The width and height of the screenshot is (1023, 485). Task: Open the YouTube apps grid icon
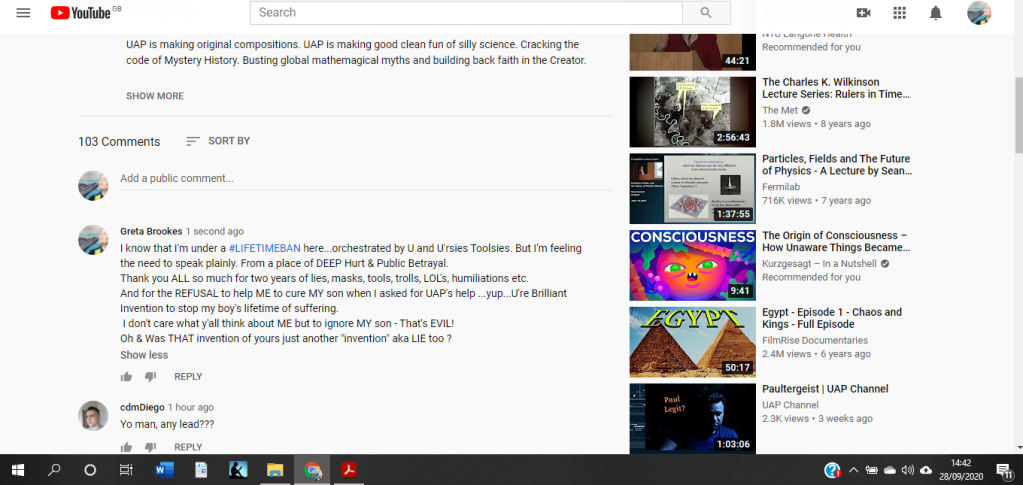click(899, 13)
